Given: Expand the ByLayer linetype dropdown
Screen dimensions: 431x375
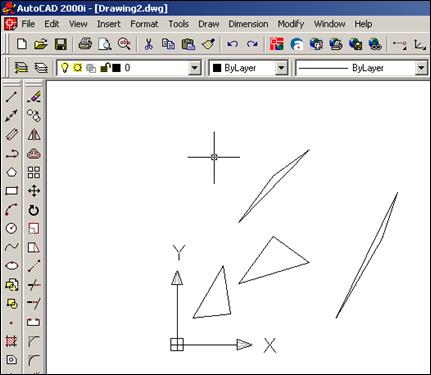Looking at the screenshot, I should 421,68.
